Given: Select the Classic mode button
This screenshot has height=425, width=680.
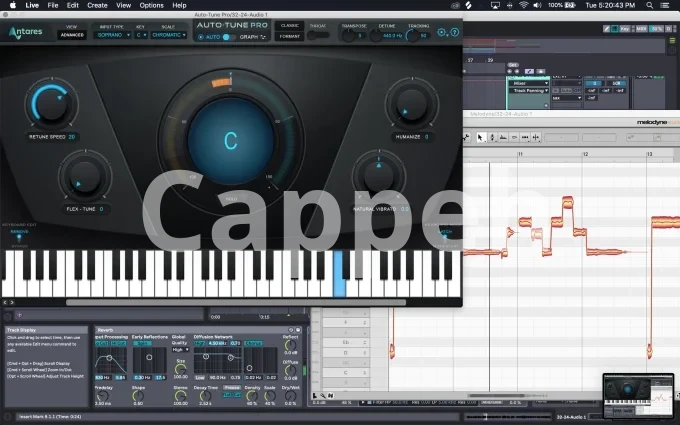Looking at the screenshot, I should click(289, 24).
